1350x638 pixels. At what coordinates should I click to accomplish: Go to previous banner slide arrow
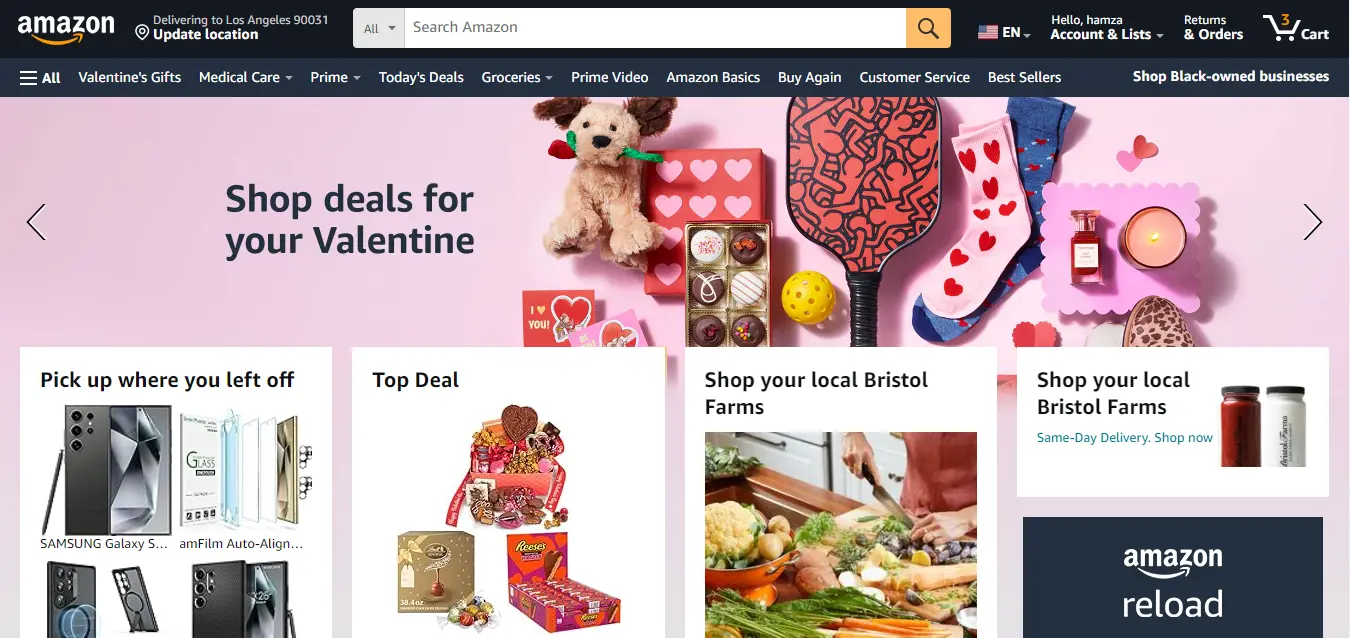coord(36,222)
